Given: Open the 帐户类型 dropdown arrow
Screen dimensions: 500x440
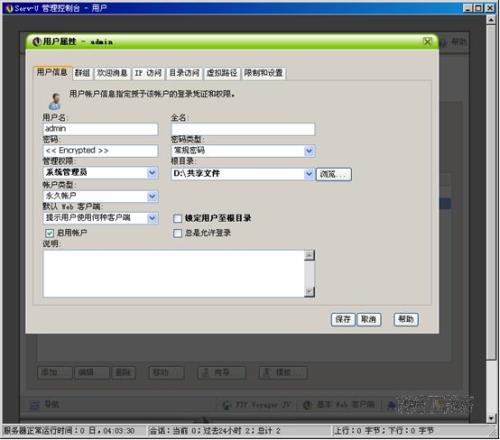Looking at the screenshot, I should click(x=152, y=196).
